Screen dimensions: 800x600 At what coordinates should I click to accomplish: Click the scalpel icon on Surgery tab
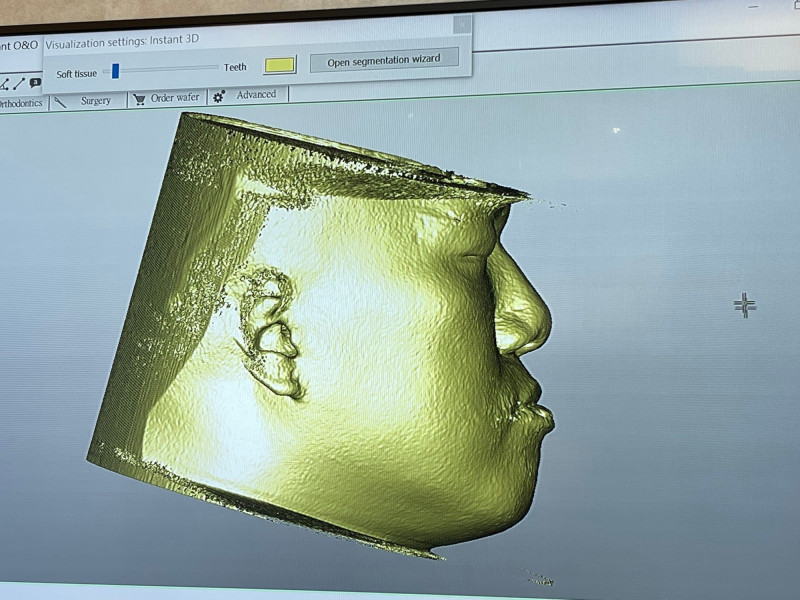pyautogui.click(x=61, y=102)
